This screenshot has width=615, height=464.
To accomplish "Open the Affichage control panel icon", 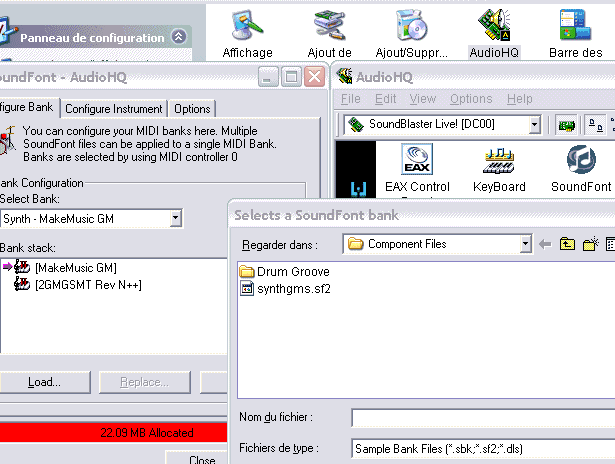I will 247,35.
